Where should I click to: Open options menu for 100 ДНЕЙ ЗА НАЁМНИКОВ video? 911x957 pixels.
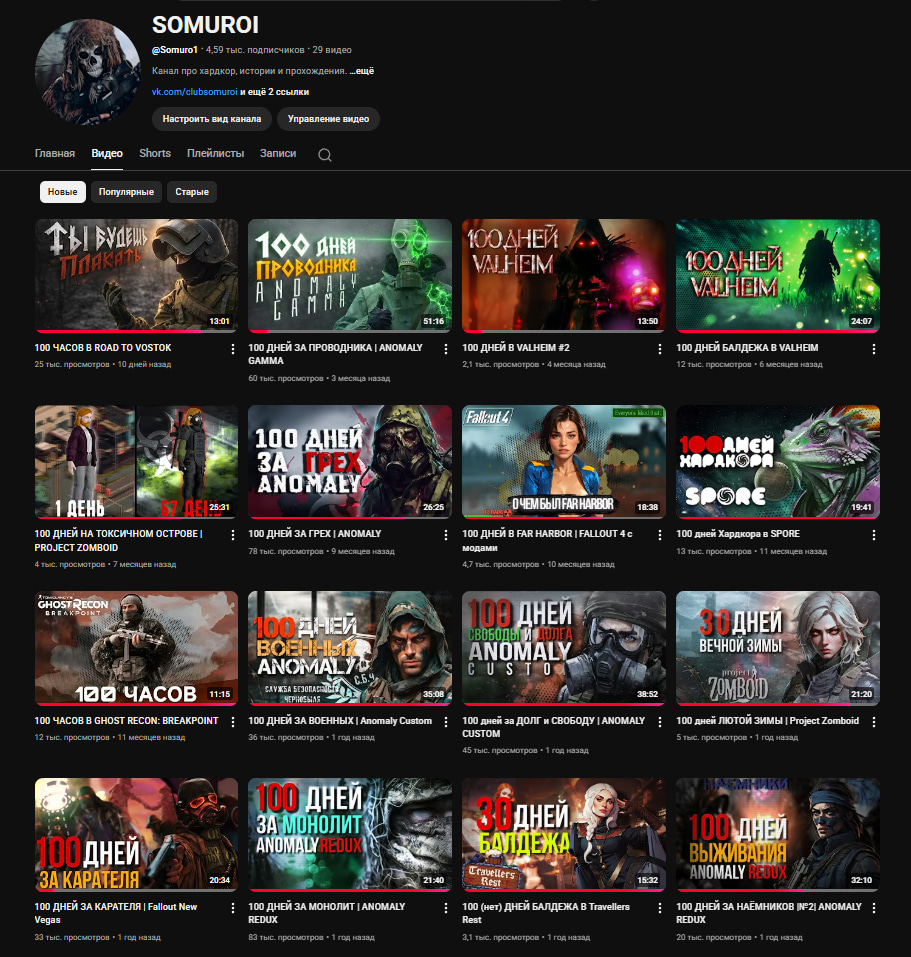tap(874, 908)
